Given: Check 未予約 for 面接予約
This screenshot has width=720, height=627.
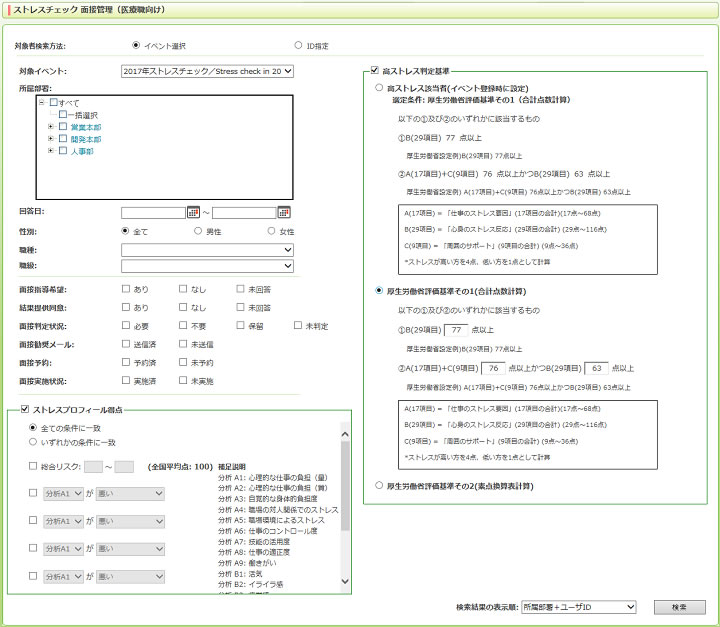Looking at the screenshot, I should 183,362.
